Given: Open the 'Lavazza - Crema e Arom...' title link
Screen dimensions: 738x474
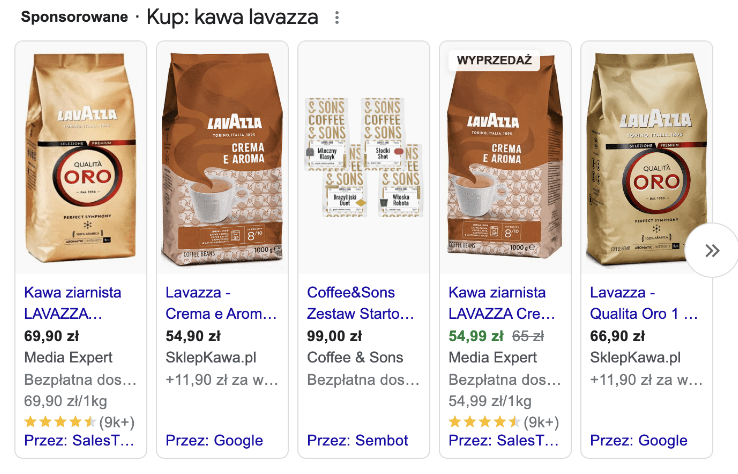Looking at the screenshot, I should pos(221,303).
